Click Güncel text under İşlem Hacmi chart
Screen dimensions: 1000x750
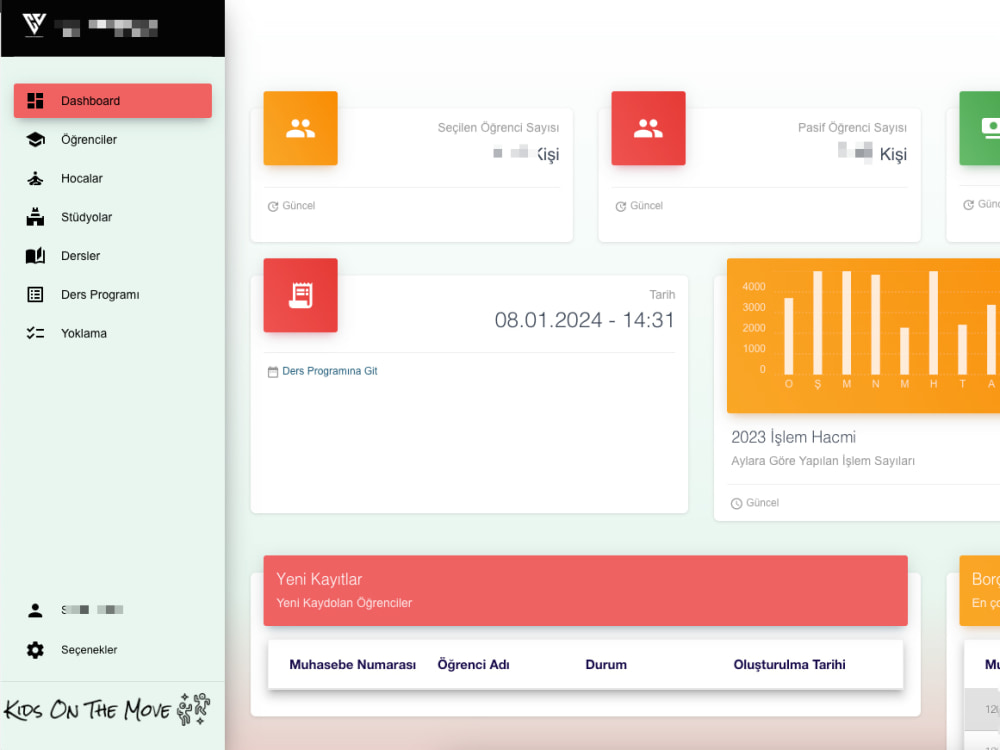pyautogui.click(x=763, y=503)
